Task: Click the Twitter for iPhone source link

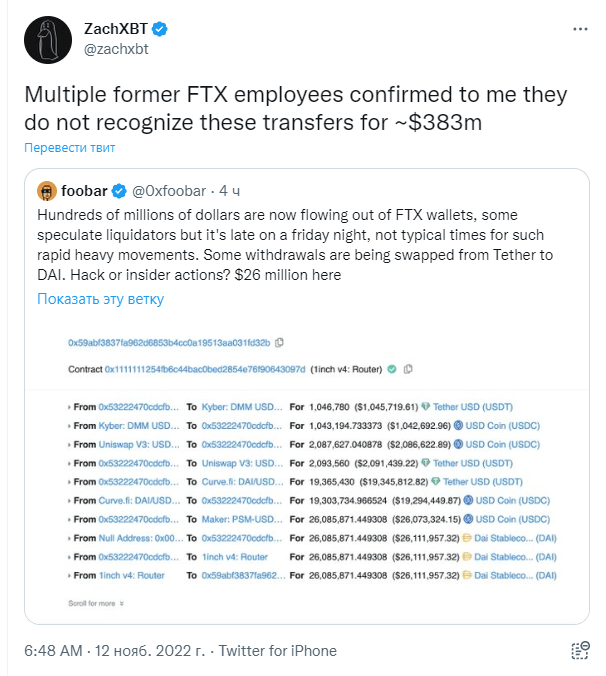Action: 278,651
